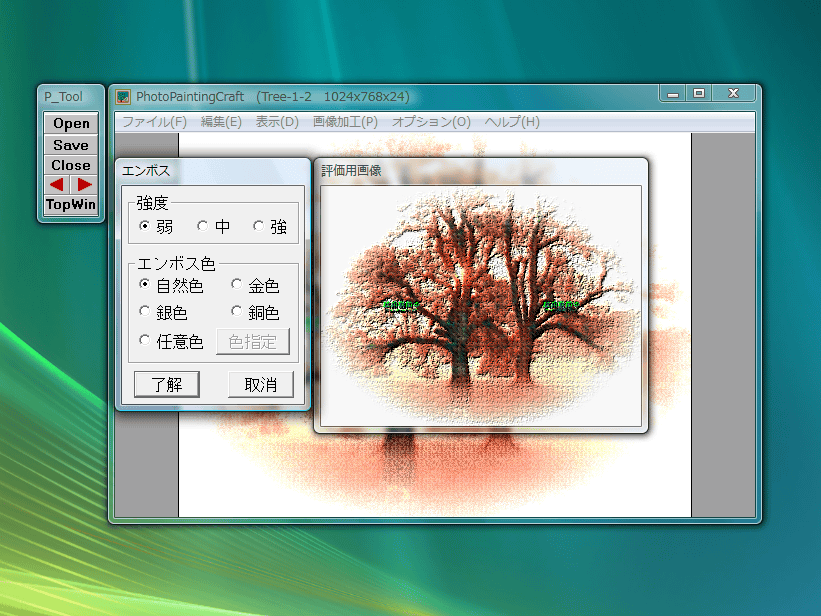The width and height of the screenshot is (821, 616).
Task: Click the red left arrow in P_Tool
Action: tap(57, 185)
